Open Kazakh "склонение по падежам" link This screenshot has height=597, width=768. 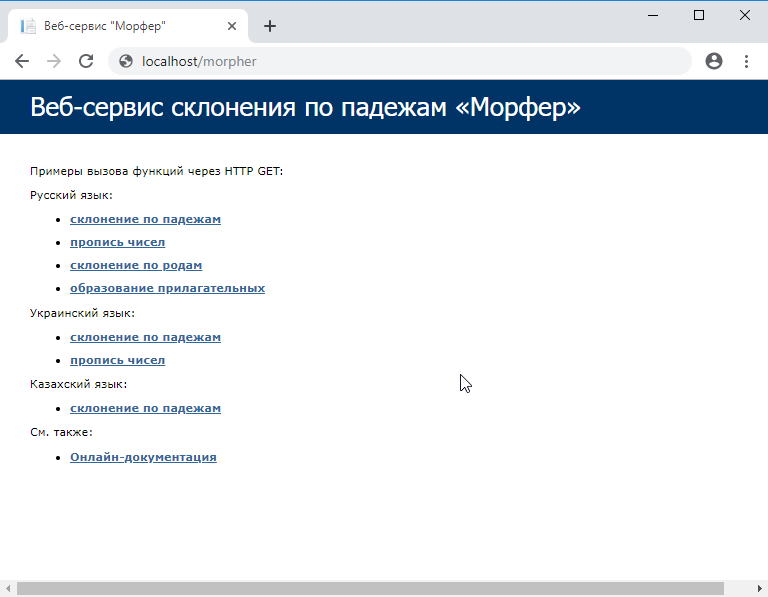145,408
